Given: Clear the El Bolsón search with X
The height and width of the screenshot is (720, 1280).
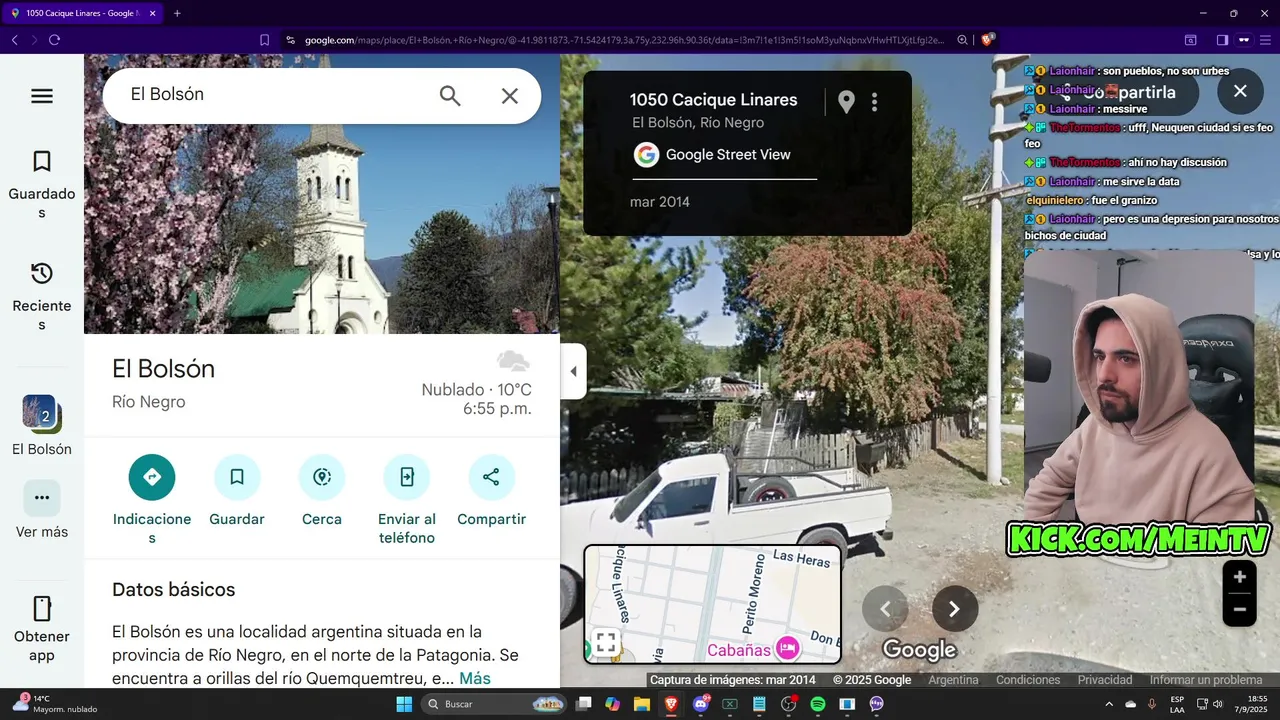Looking at the screenshot, I should click(x=510, y=96).
